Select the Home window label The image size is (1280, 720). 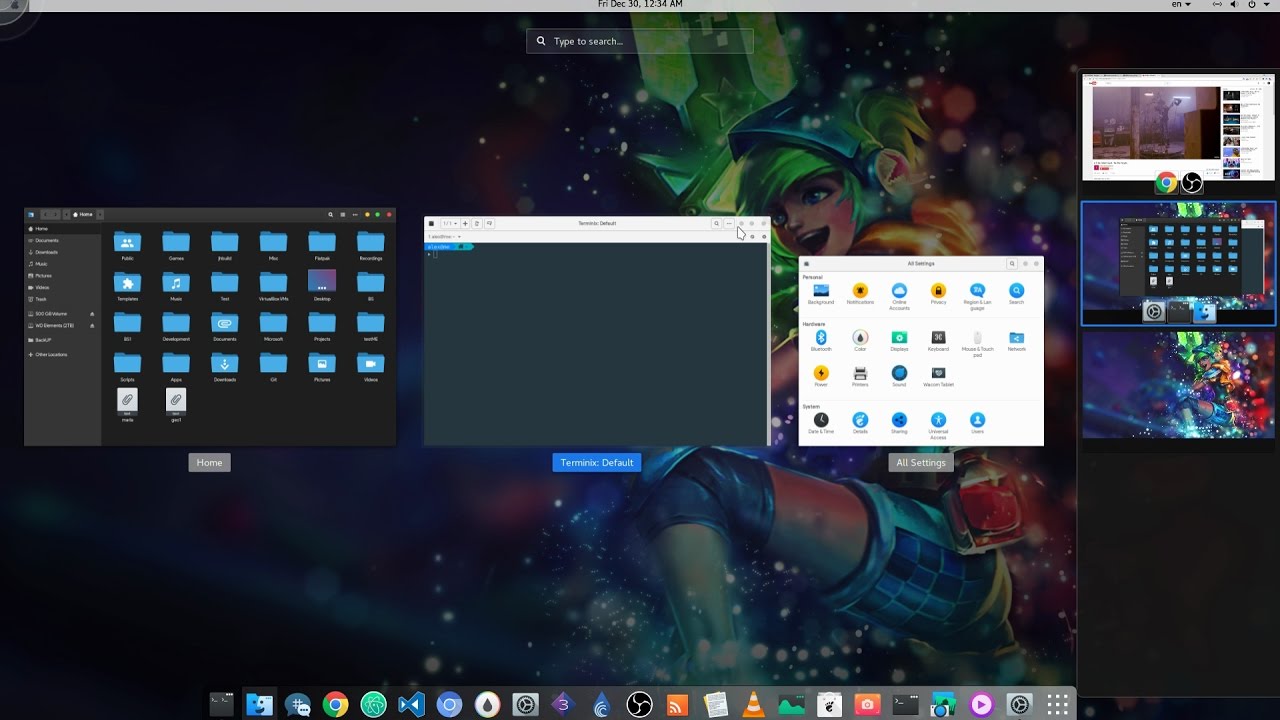coord(209,463)
